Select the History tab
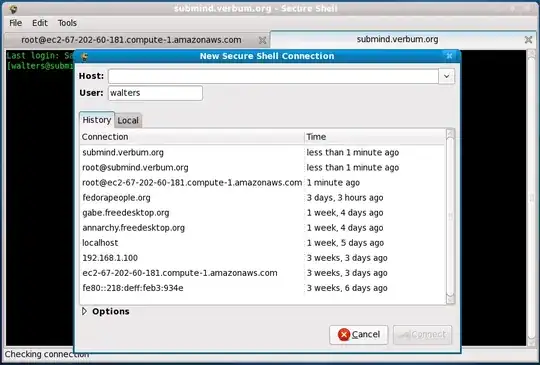 pyautogui.click(x=97, y=120)
